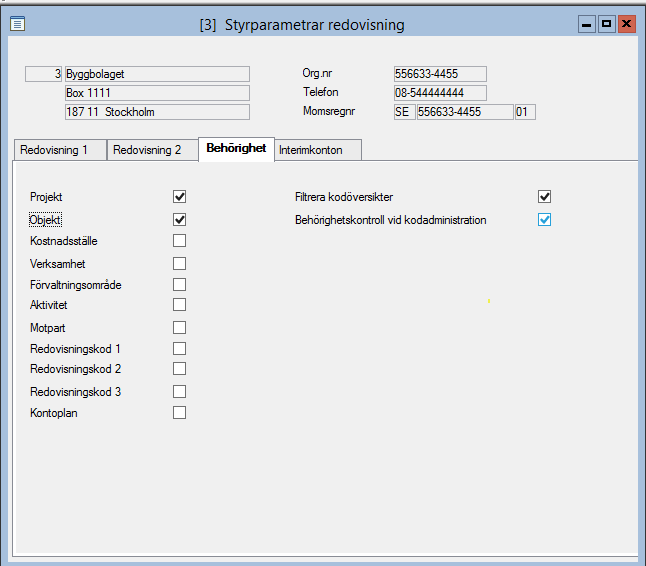This screenshot has width=646, height=566.
Task: Click the Kontoplan label text
Action: (54, 413)
